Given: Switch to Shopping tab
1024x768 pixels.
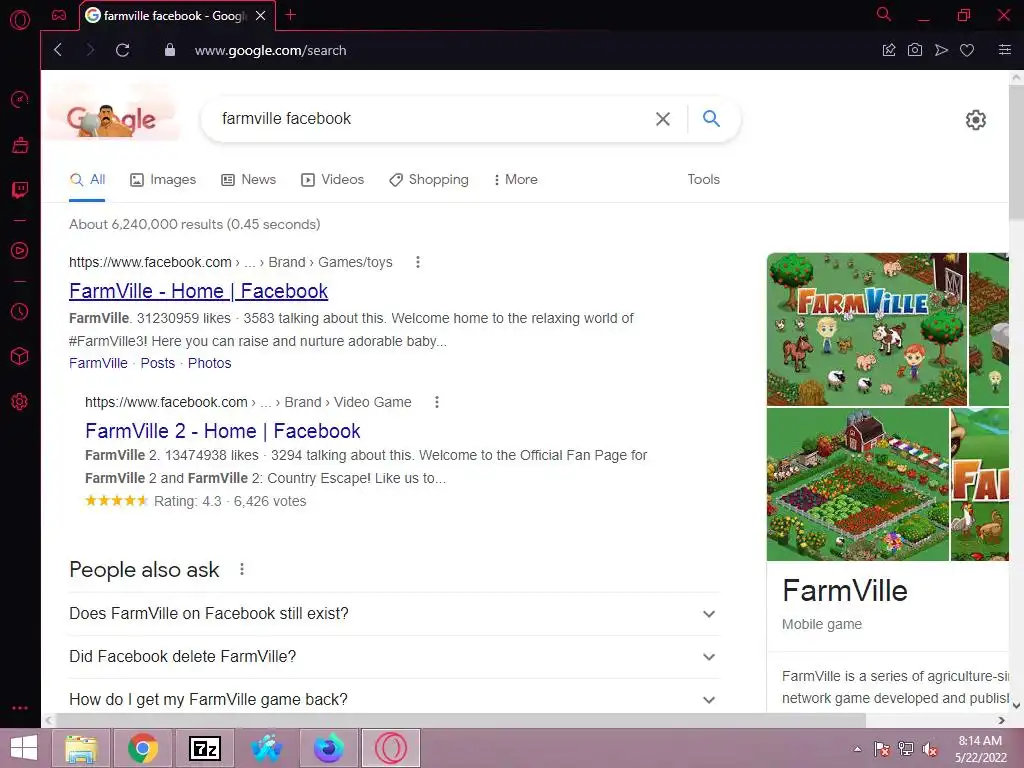Looking at the screenshot, I should (x=429, y=180).
